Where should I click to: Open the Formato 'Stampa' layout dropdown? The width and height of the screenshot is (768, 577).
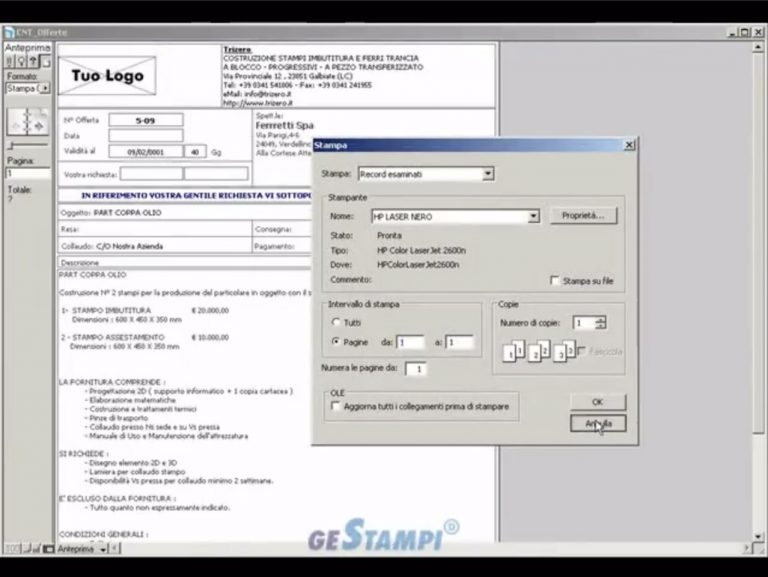[43, 88]
